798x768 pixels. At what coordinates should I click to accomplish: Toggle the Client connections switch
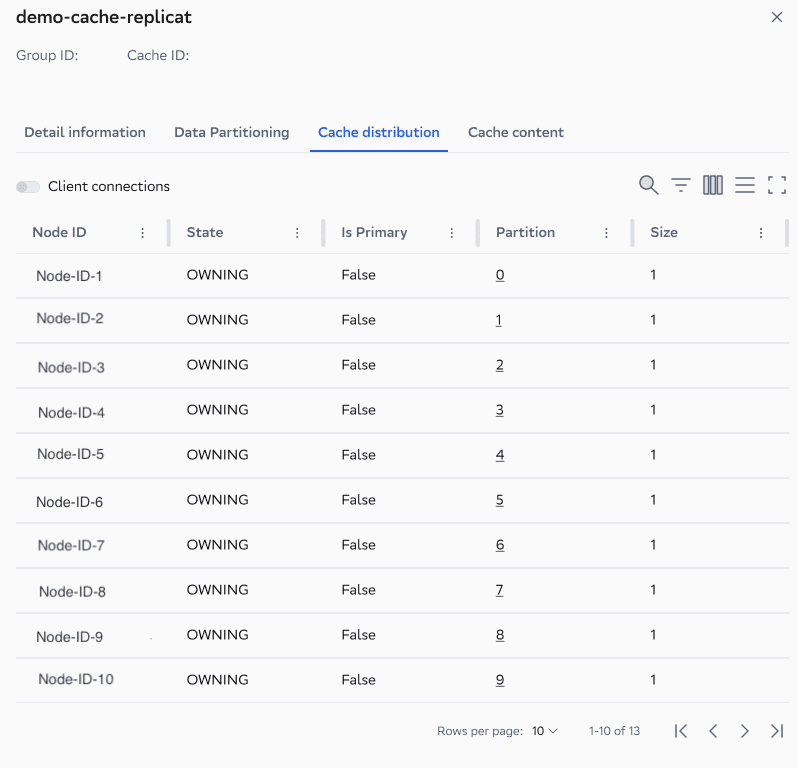coord(28,187)
